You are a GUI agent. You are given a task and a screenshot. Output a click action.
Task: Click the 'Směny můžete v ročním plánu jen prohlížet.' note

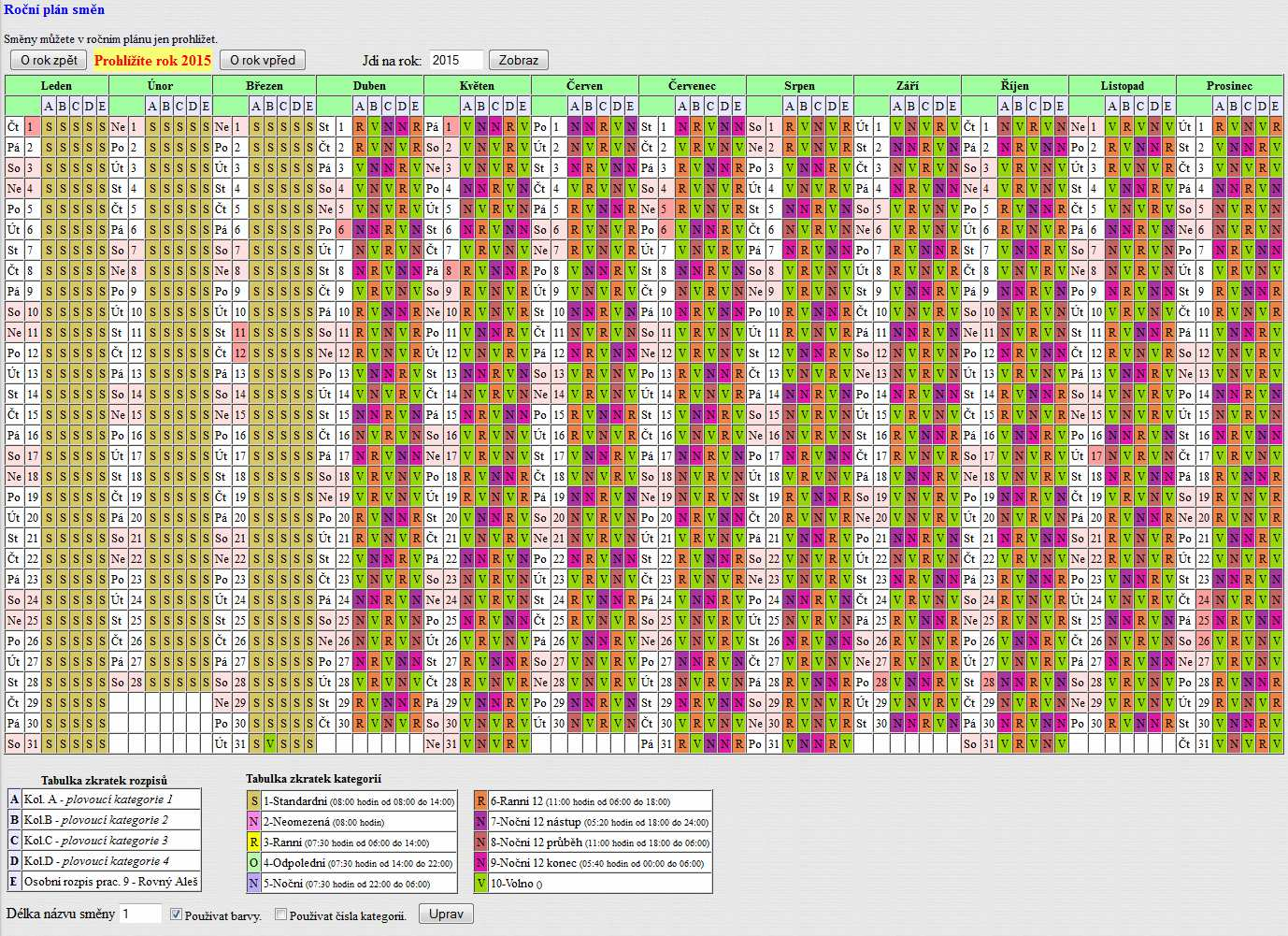pyautogui.click(x=110, y=39)
